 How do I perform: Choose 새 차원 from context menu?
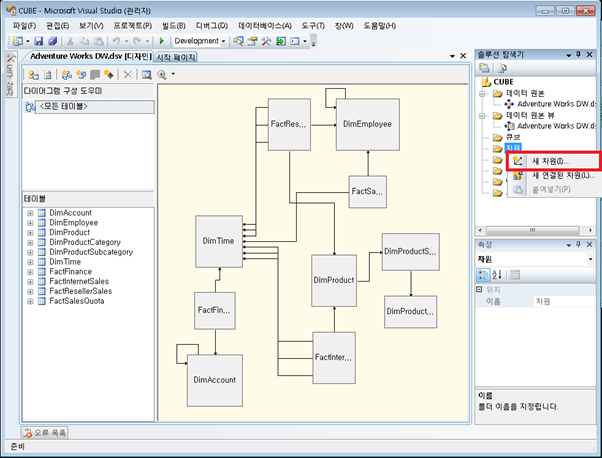pos(553,161)
